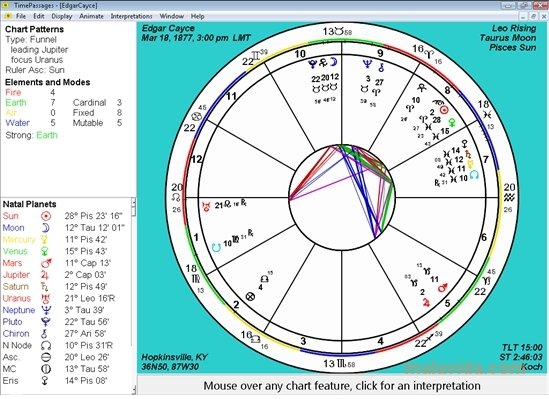Click the cyan North Node glyph in house 7
This screenshot has width=549, height=399.
(474, 175)
